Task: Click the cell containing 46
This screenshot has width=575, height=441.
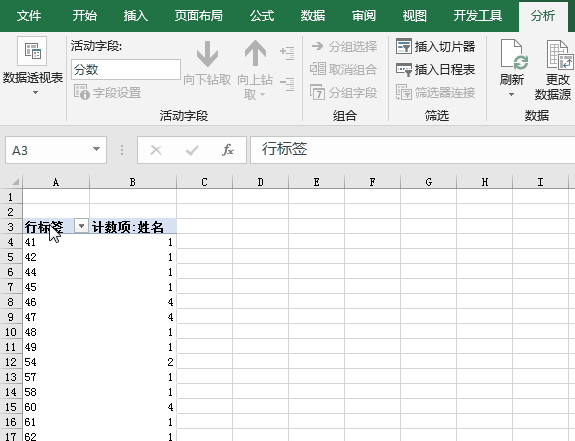Action: click(56, 302)
